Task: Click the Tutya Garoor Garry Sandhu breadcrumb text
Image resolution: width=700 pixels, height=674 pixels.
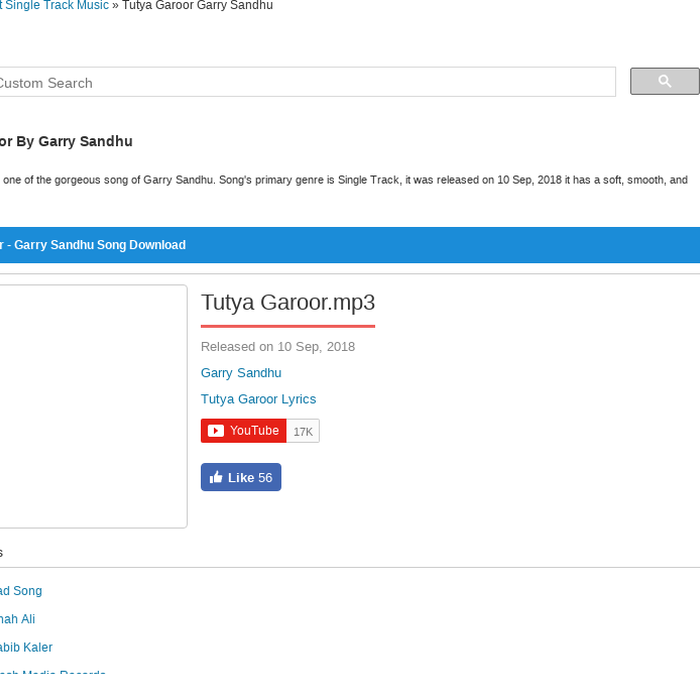Action: click(197, 5)
